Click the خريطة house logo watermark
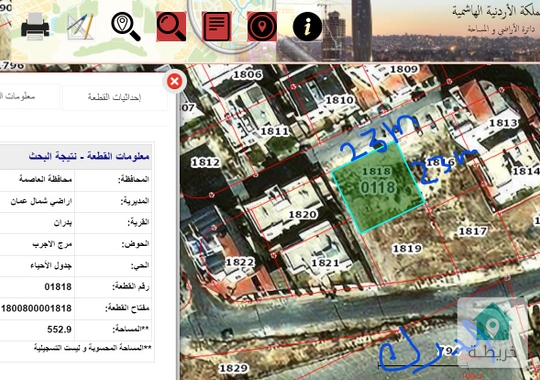The width and height of the screenshot is (540, 380). [x=493, y=333]
